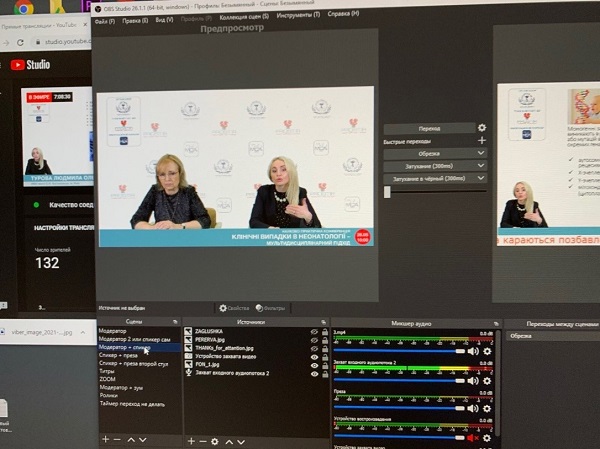The image size is (600, 449).
Task: Move selected source down in Источники
Action: point(241,442)
